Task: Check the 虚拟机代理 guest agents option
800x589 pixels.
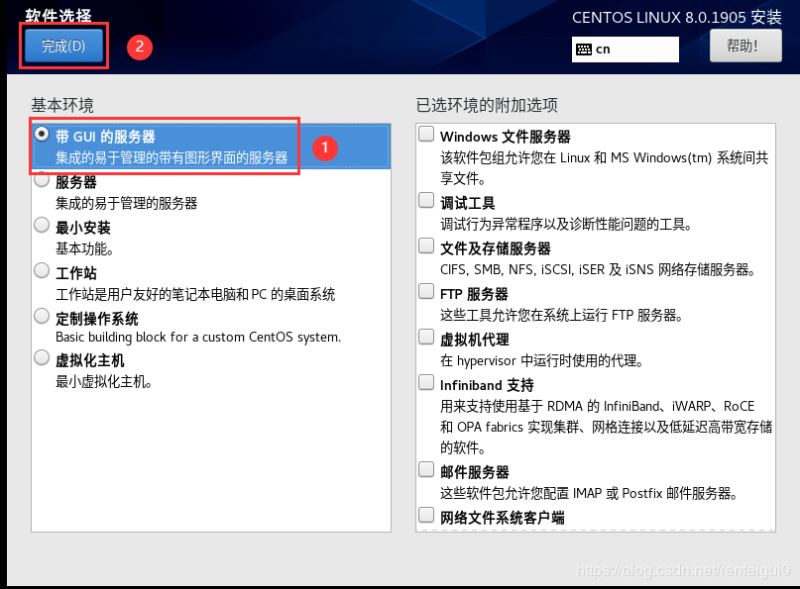Action: [427, 338]
